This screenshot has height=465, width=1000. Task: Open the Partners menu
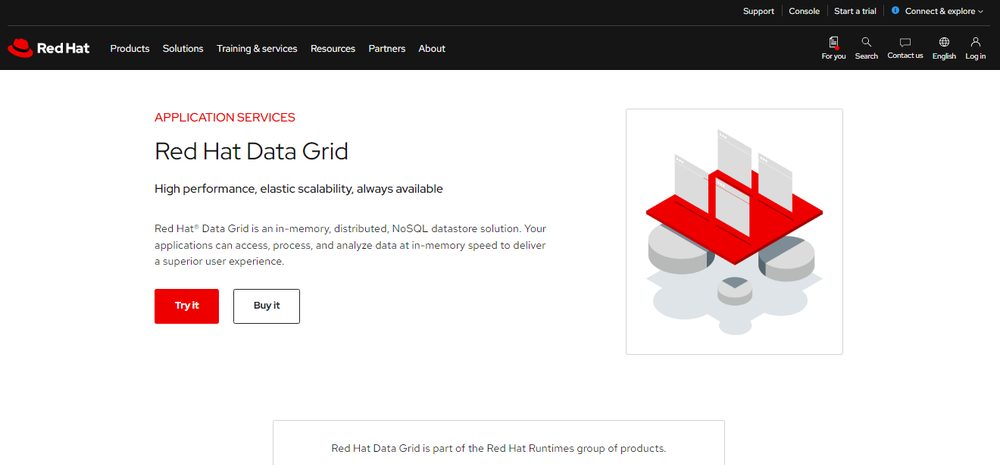pyautogui.click(x=387, y=48)
